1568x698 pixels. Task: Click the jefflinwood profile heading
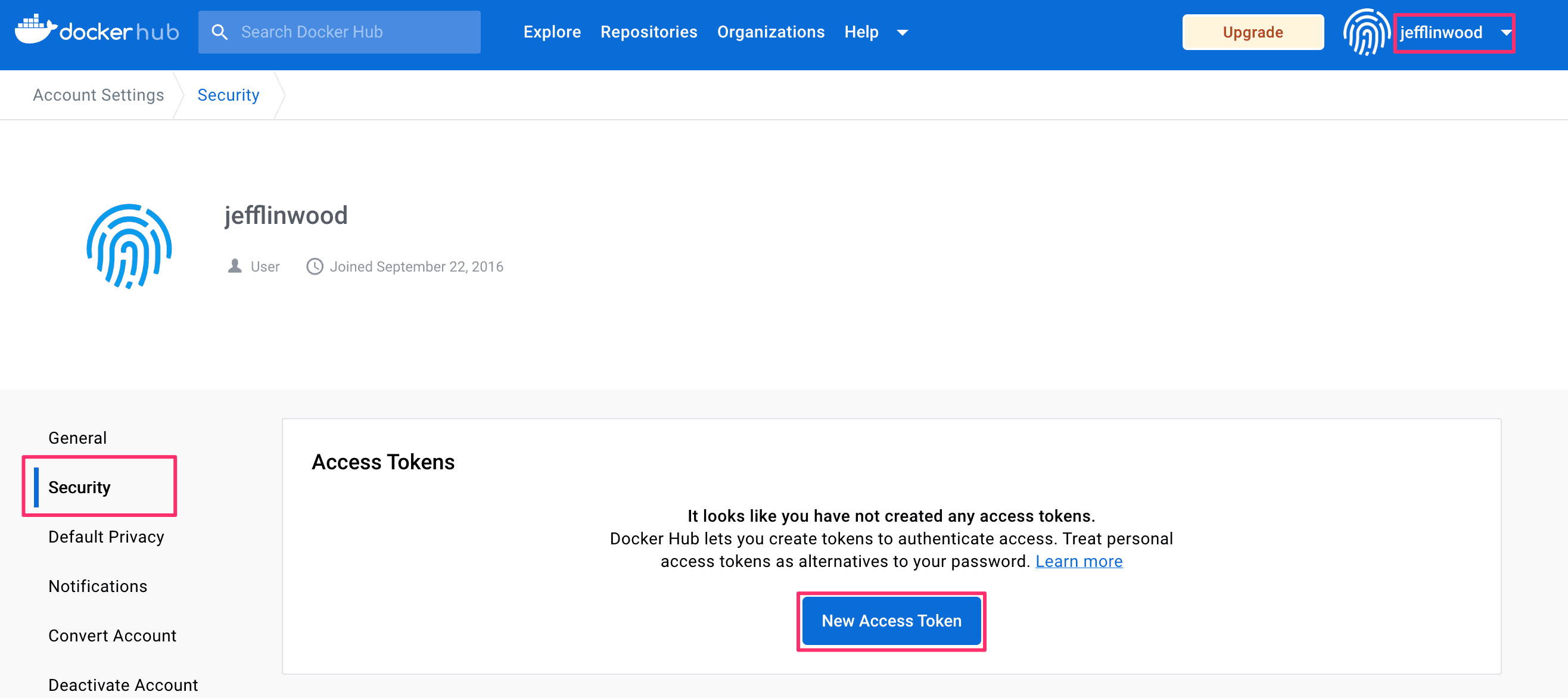pyautogui.click(x=286, y=216)
